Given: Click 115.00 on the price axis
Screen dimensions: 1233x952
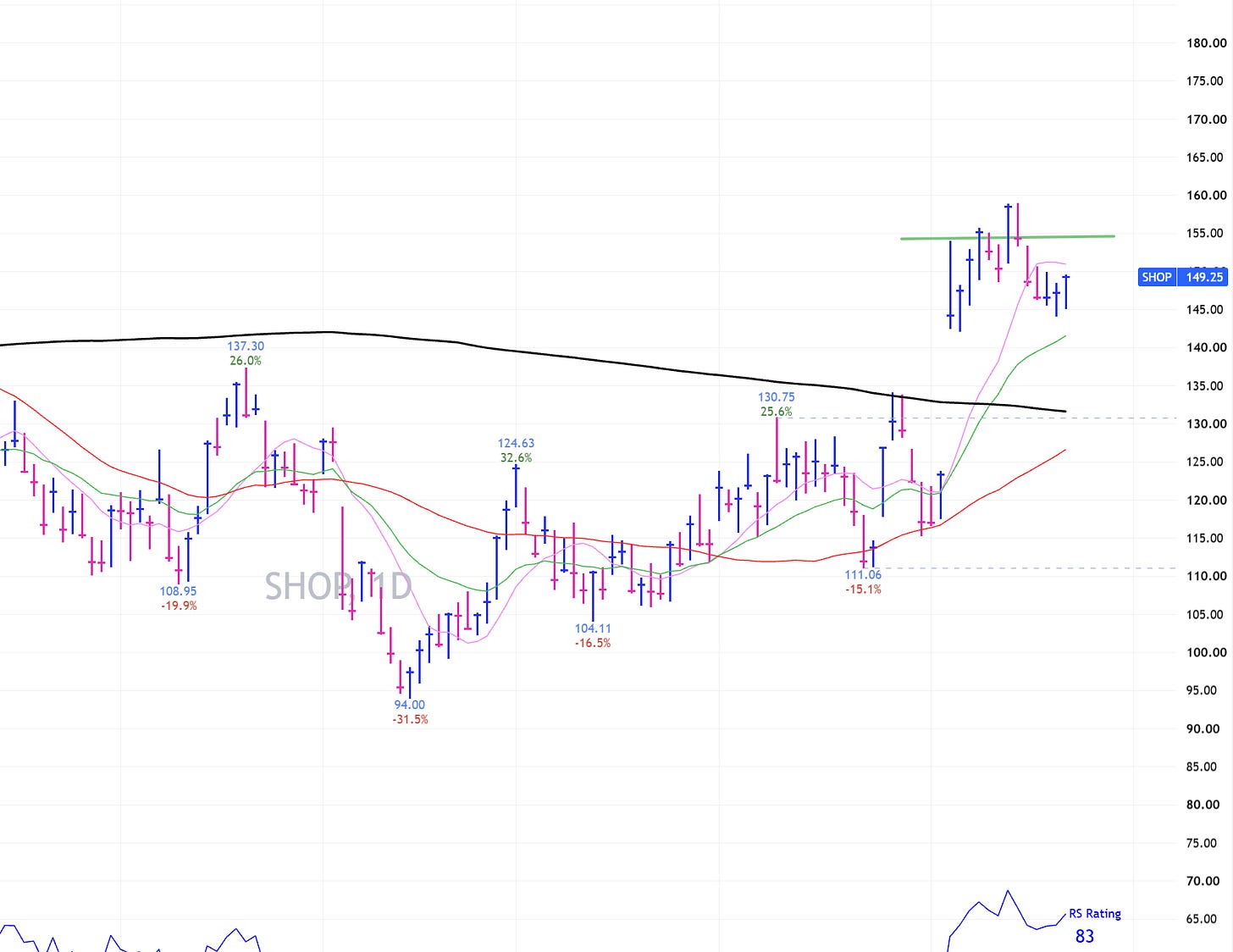Looking at the screenshot, I should coord(1206,538).
